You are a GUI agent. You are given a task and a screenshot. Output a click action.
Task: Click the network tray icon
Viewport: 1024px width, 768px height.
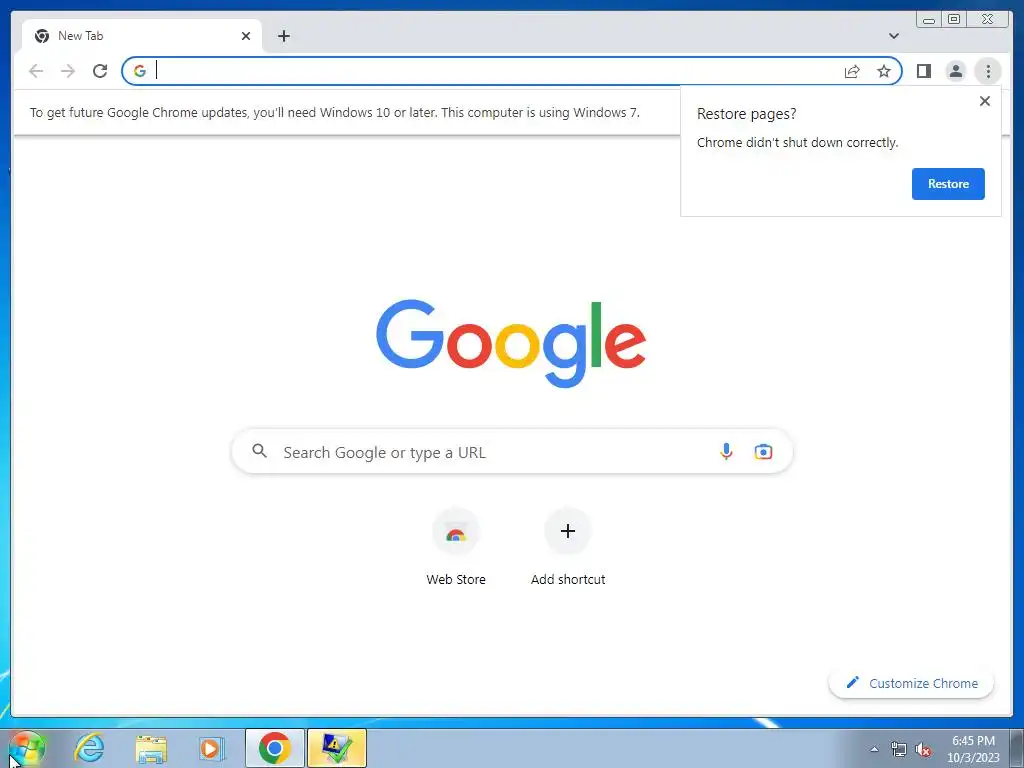[x=899, y=750]
